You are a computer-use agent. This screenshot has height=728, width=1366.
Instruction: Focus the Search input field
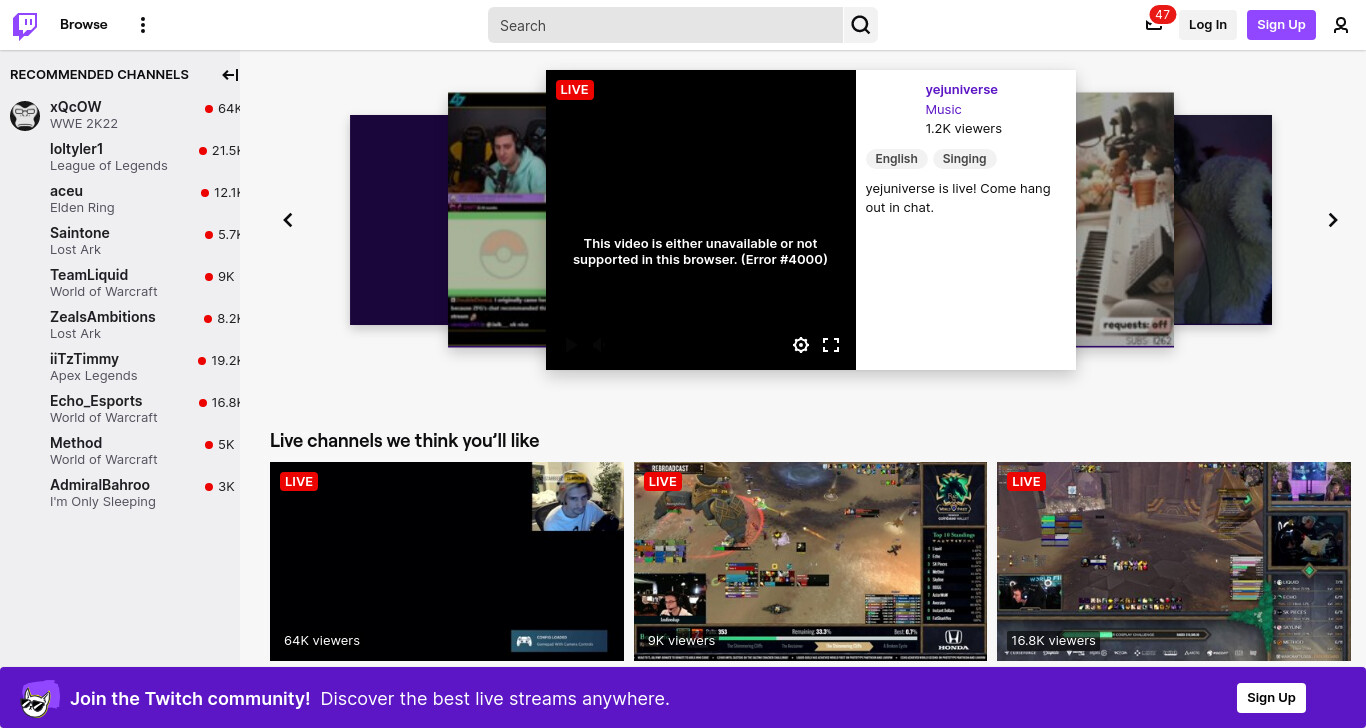point(665,25)
